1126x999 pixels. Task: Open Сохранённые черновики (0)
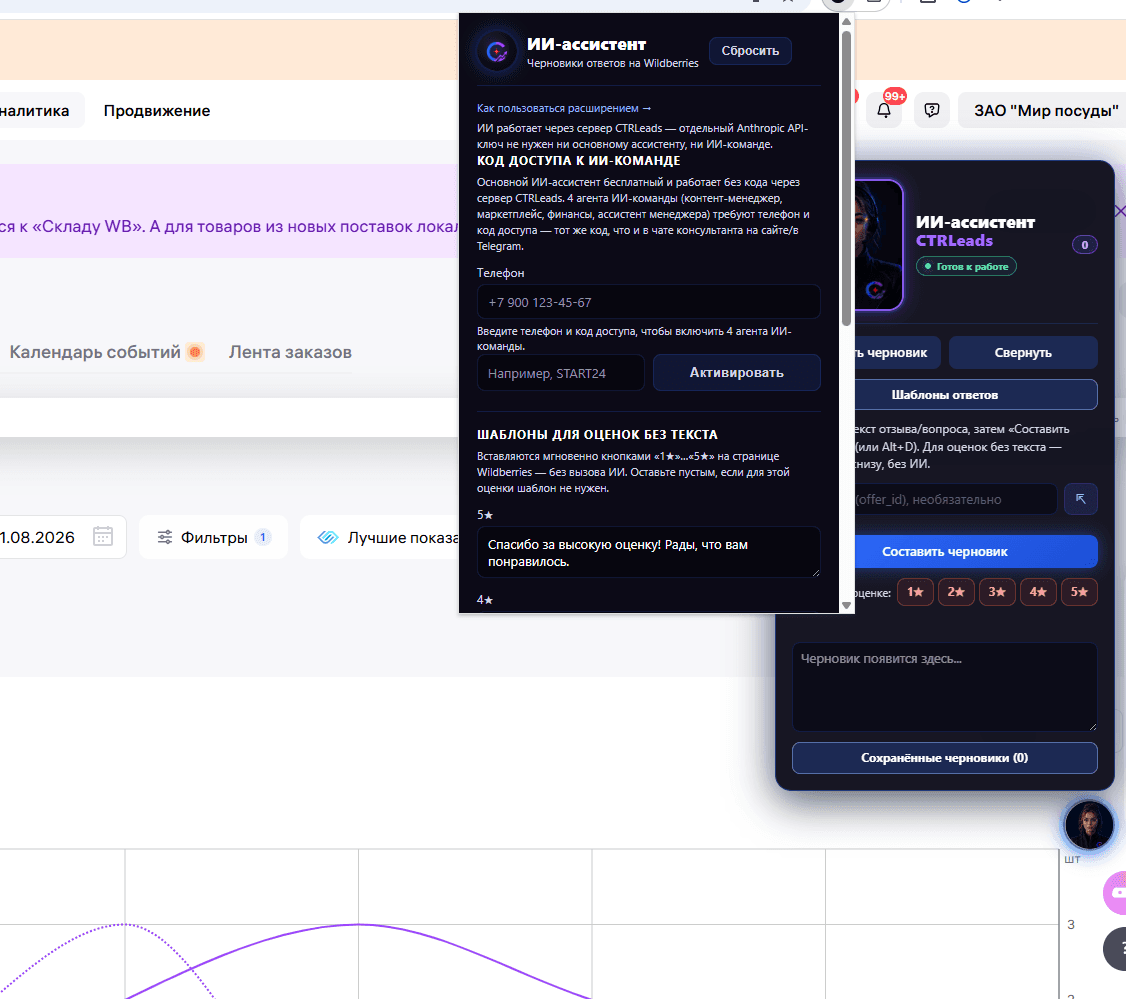pos(944,758)
